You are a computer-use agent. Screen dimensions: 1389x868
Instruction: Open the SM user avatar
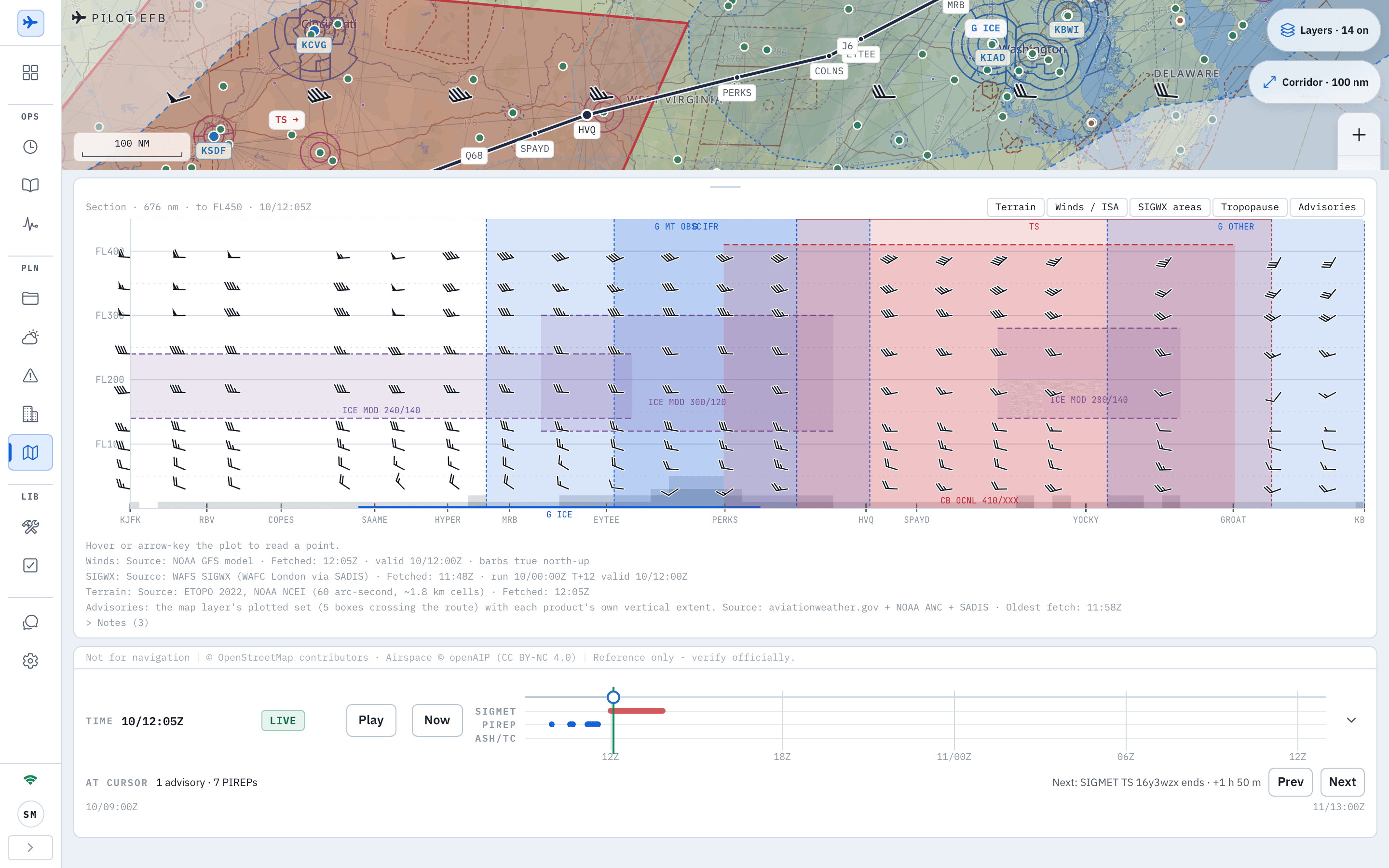point(30,814)
